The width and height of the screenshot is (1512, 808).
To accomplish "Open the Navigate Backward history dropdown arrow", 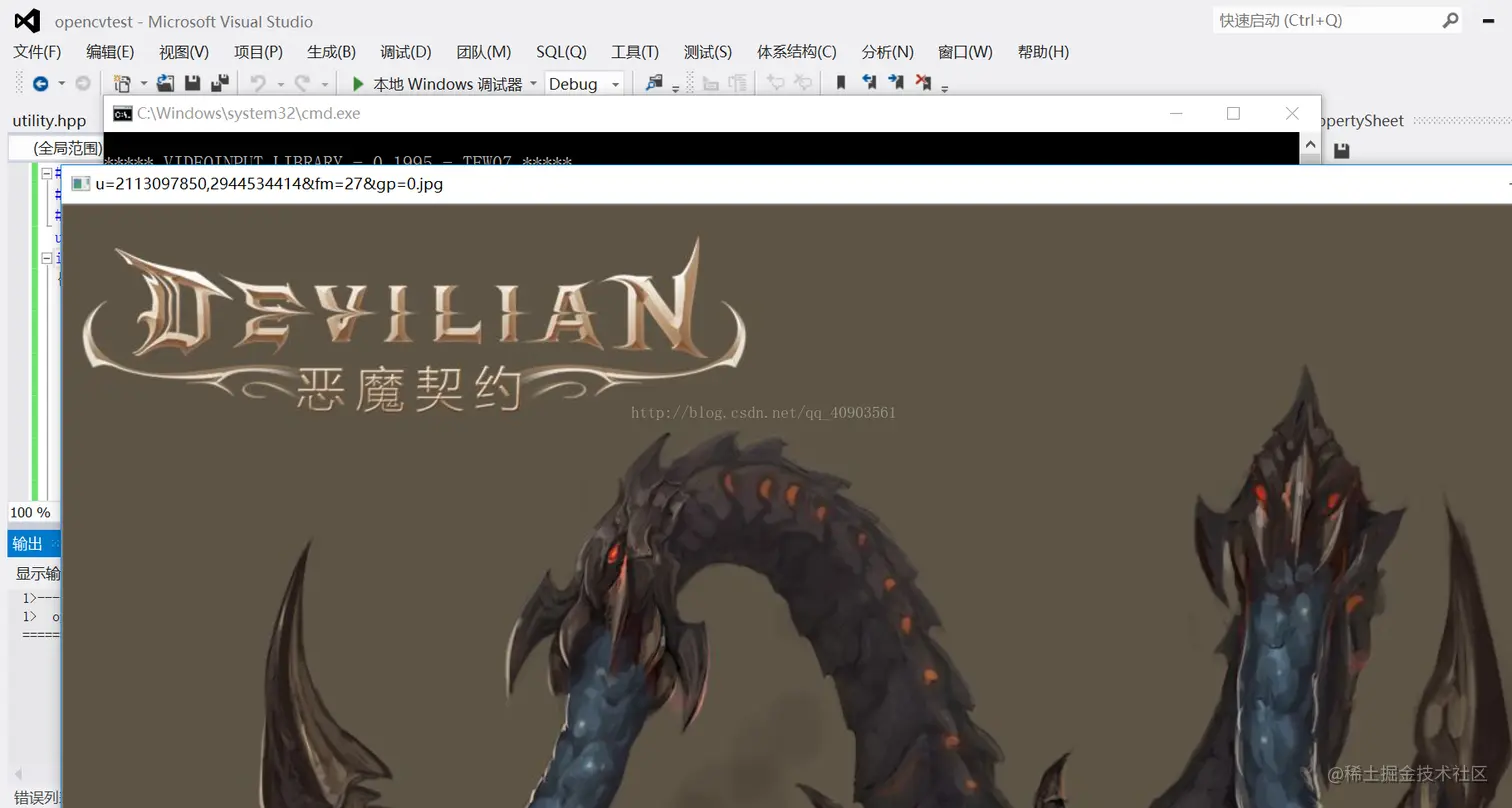I will tap(61, 84).
